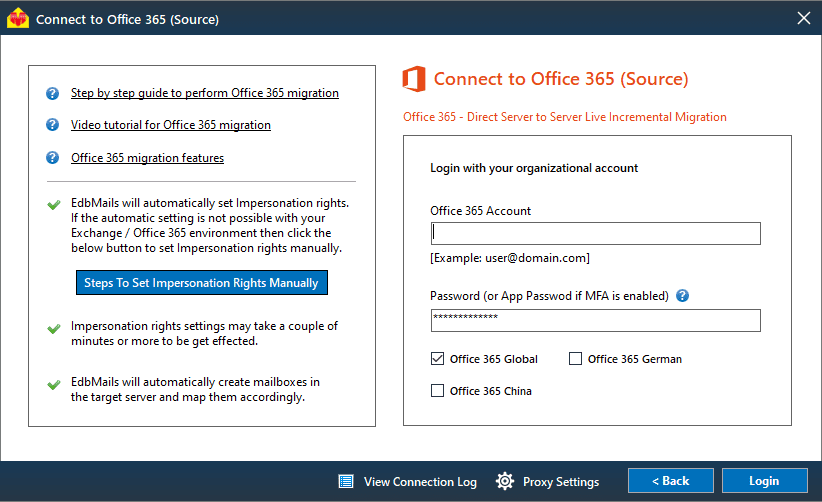Go back with the < Back button
Screen dimensions: 822x502
pyautogui.click(x=670, y=481)
